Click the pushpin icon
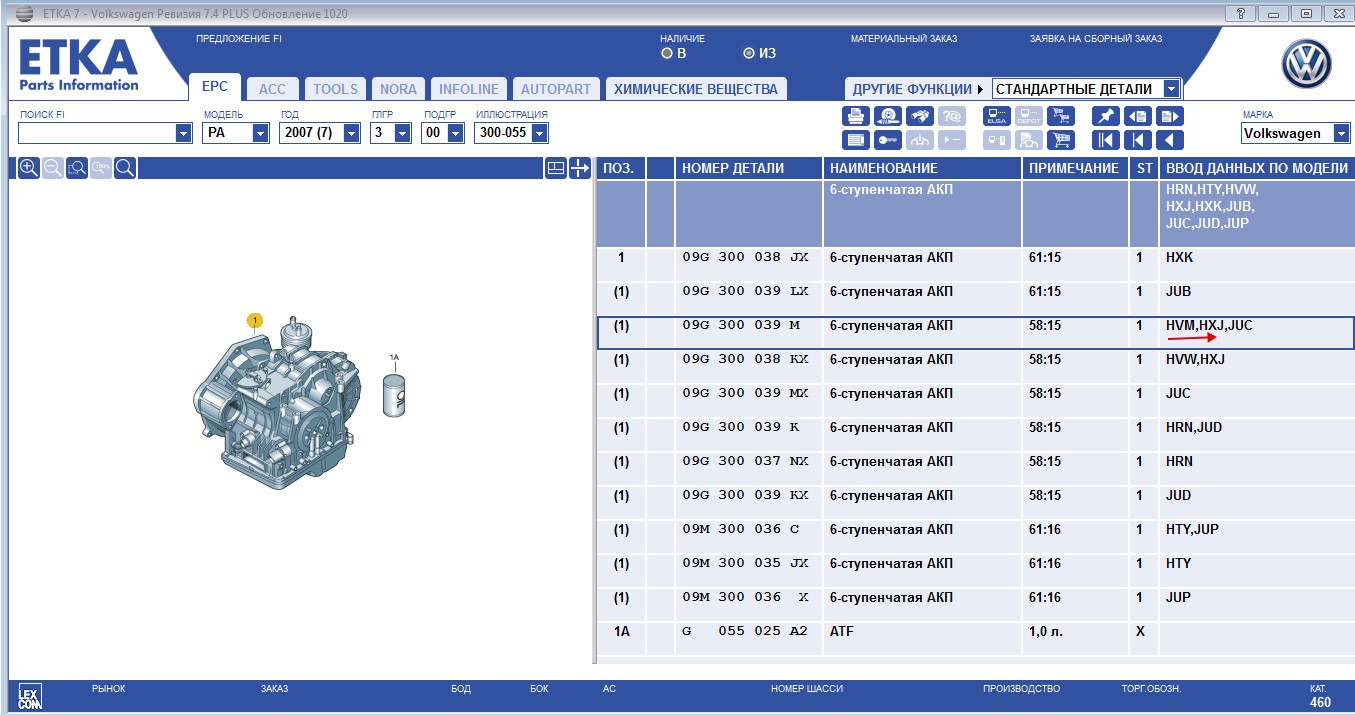This screenshot has height=715, width=1355. pos(1105,116)
